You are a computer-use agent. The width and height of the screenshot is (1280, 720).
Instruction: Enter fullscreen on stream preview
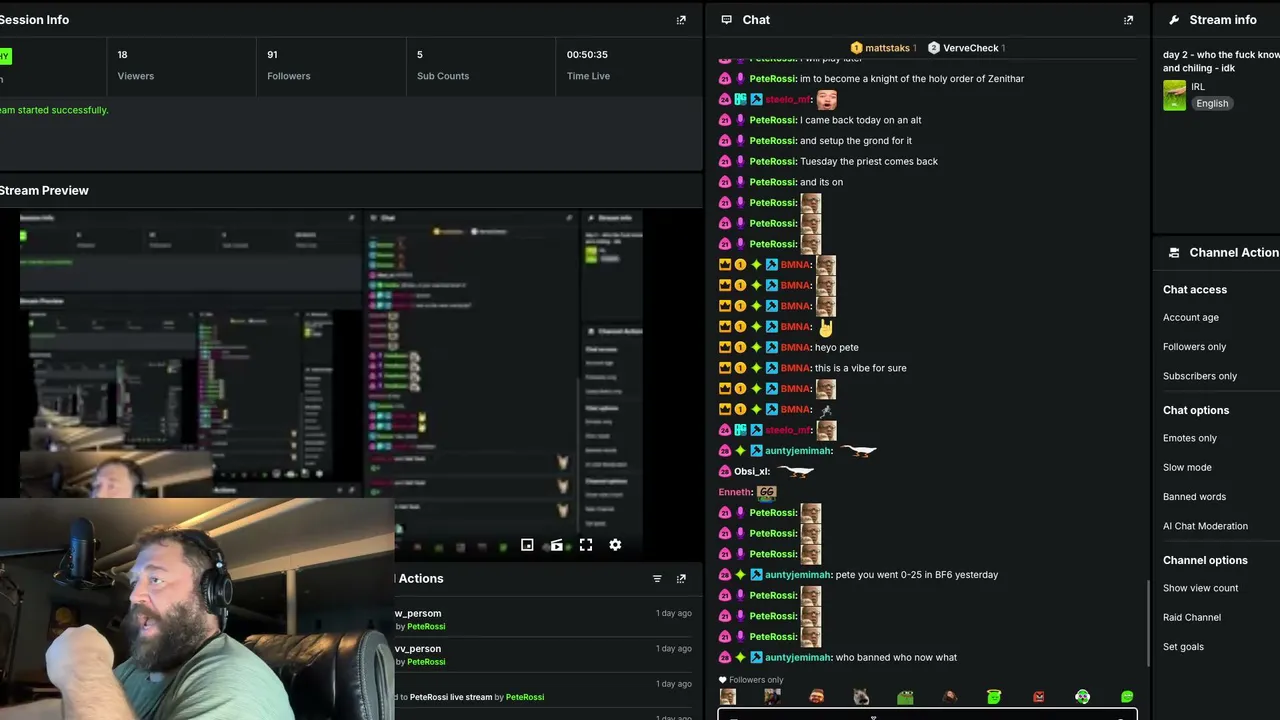(x=586, y=545)
